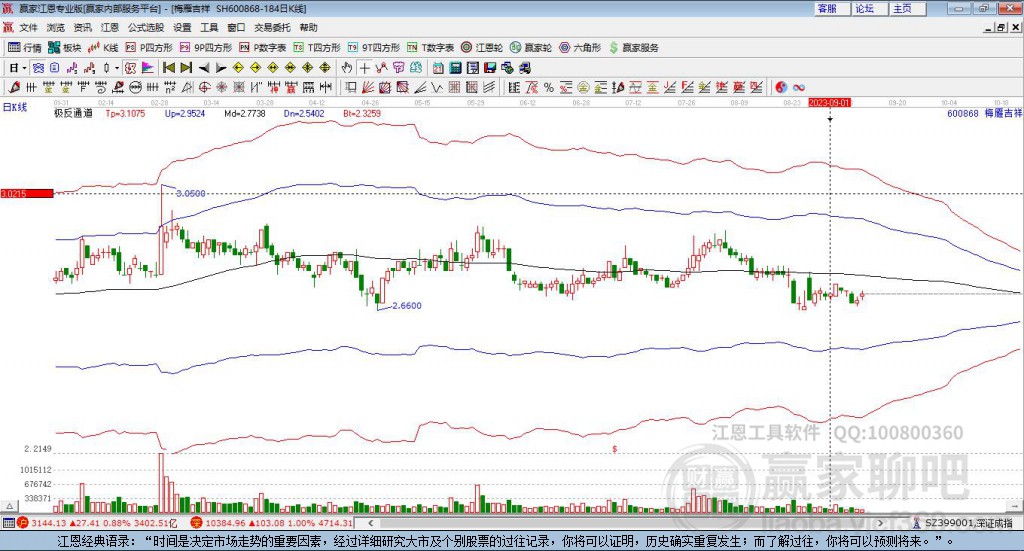Open the 赢家轮 wheel tool
This screenshot has height=551, width=1024.
point(531,48)
